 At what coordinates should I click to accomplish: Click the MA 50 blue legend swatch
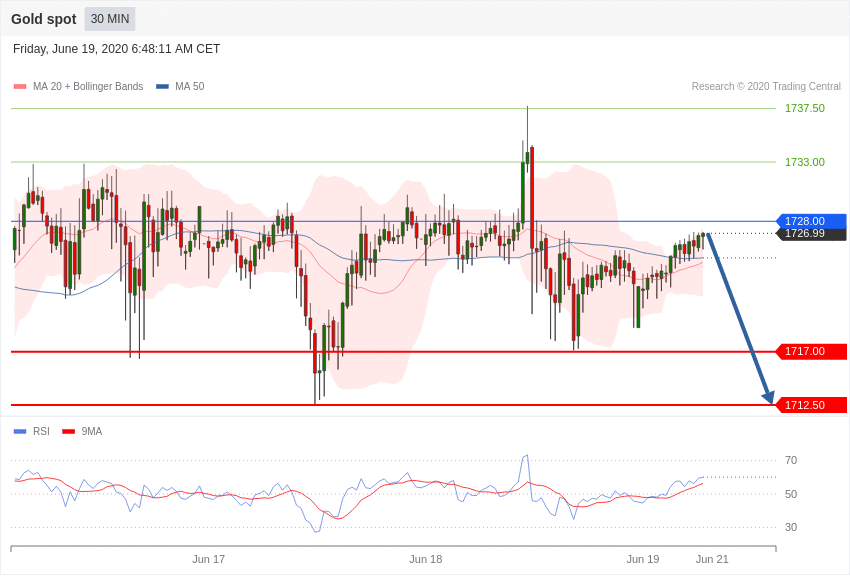tap(163, 87)
